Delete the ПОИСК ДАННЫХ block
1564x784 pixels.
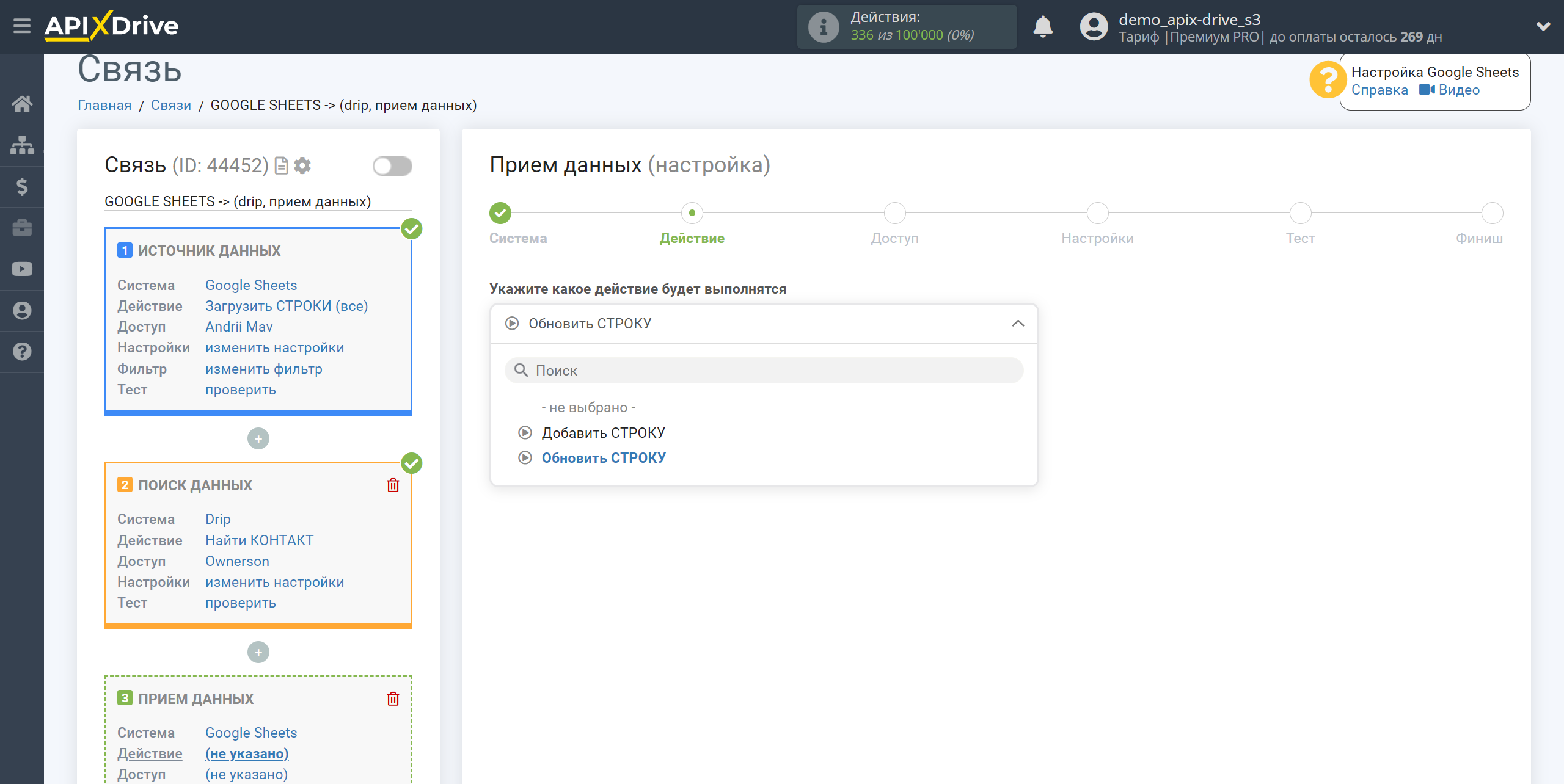(393, 485)
